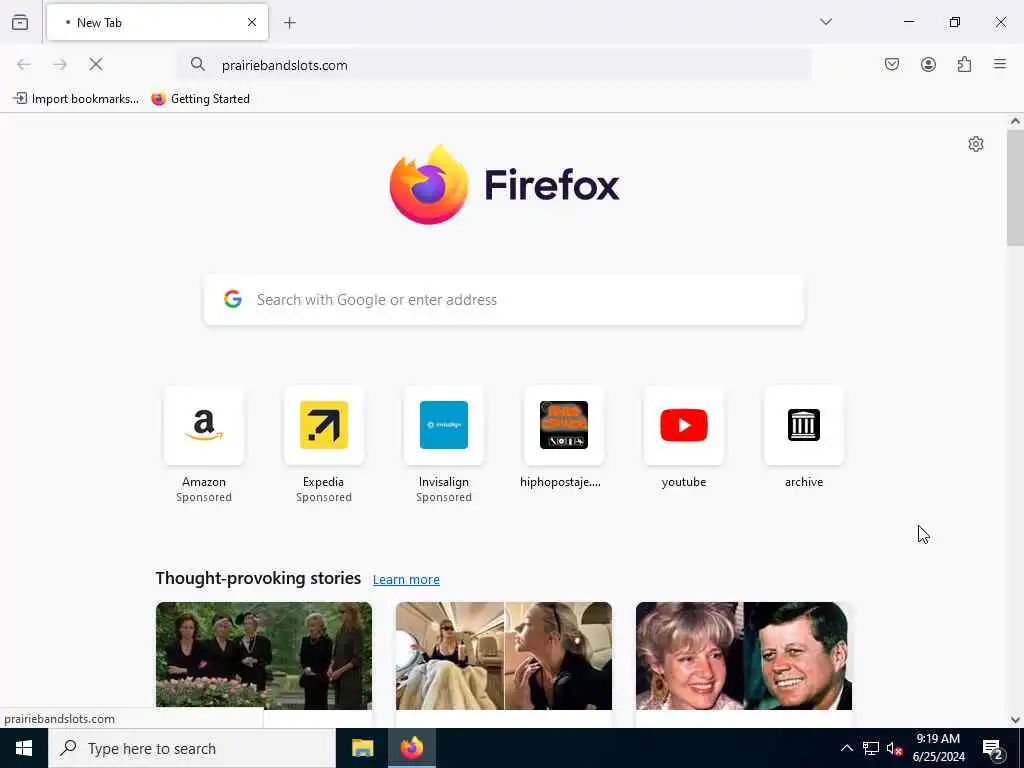1024x768 pixels.
Task: Open the Save to Pocket icon
Action: [892, 64]
